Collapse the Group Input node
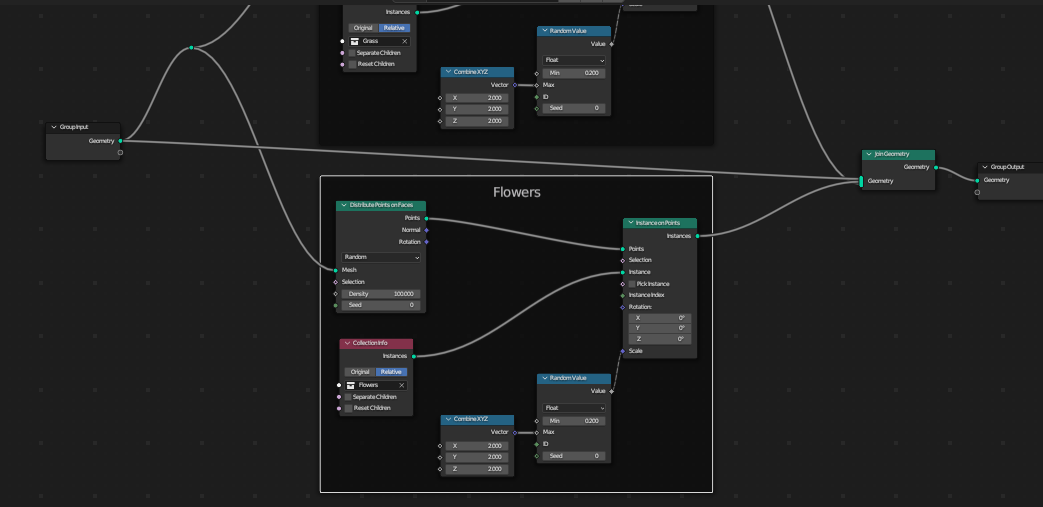 (x=54, y=127)
